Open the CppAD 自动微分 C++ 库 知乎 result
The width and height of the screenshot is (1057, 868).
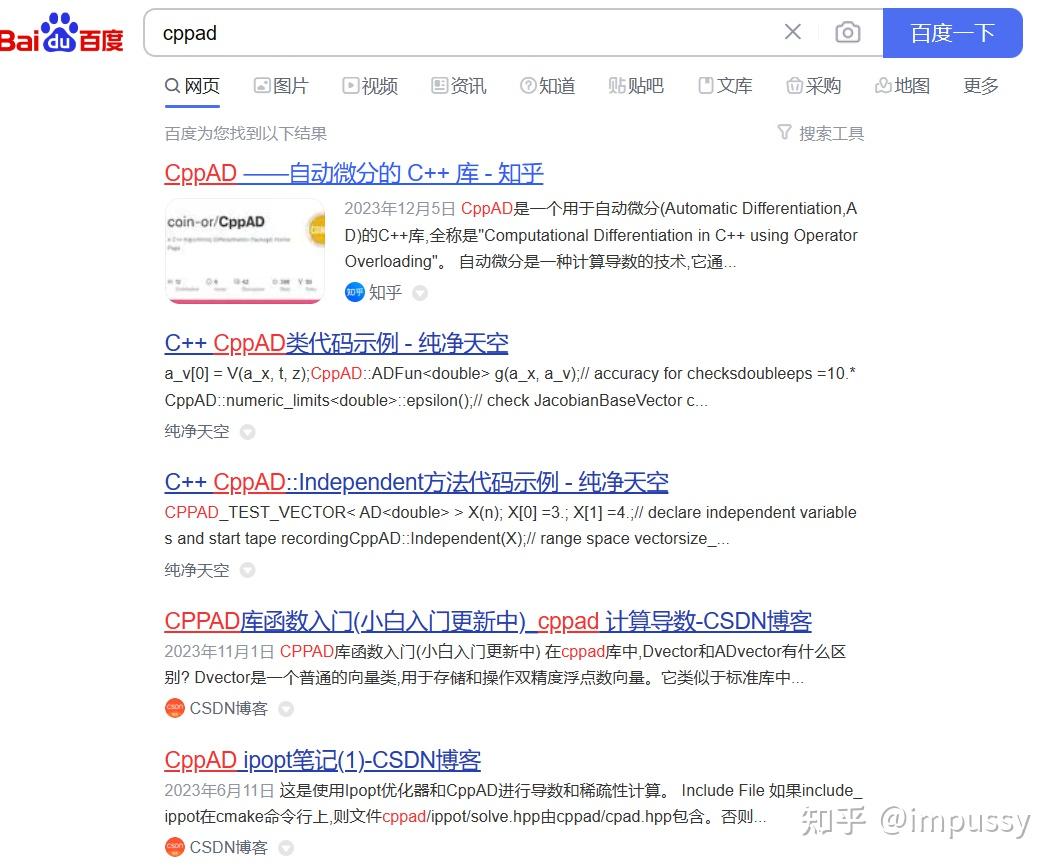click(353, 172)
